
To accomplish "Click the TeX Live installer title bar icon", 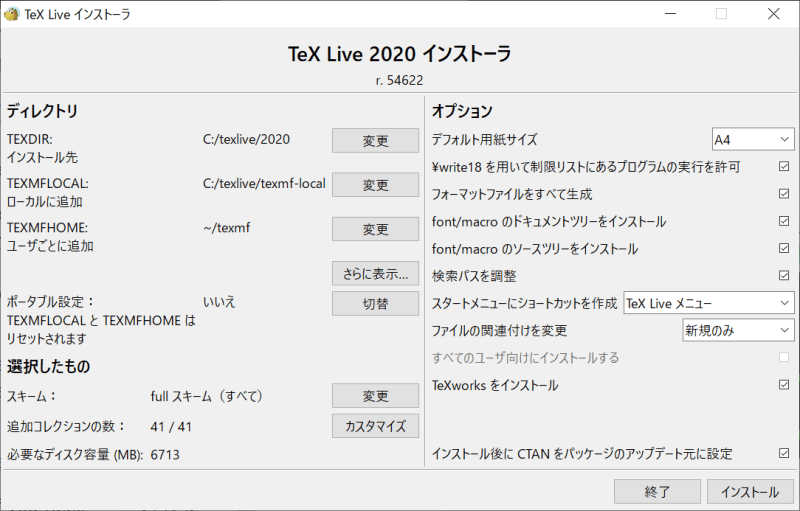I will 12,14.
